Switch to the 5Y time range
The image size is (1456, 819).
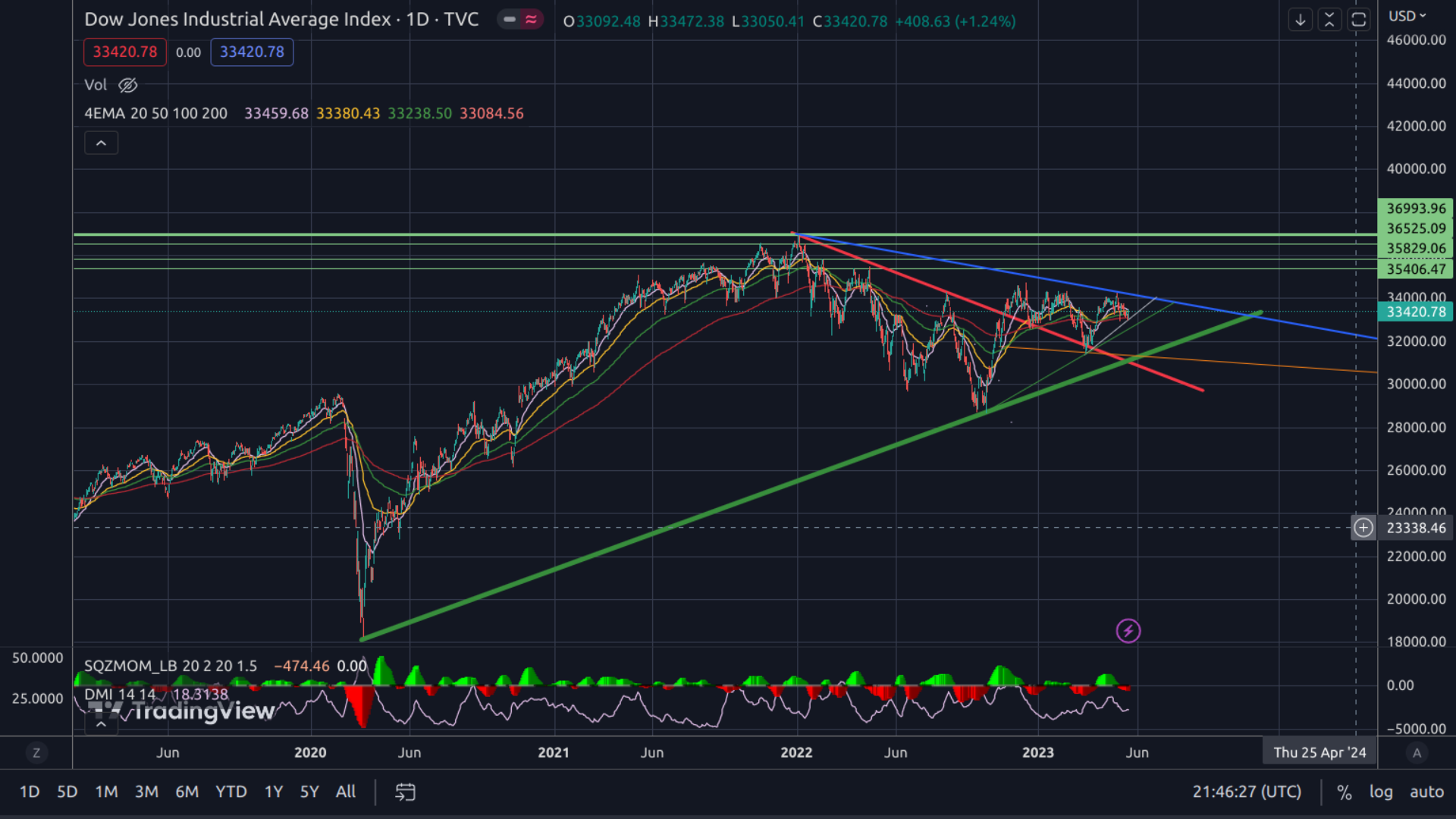309,792
